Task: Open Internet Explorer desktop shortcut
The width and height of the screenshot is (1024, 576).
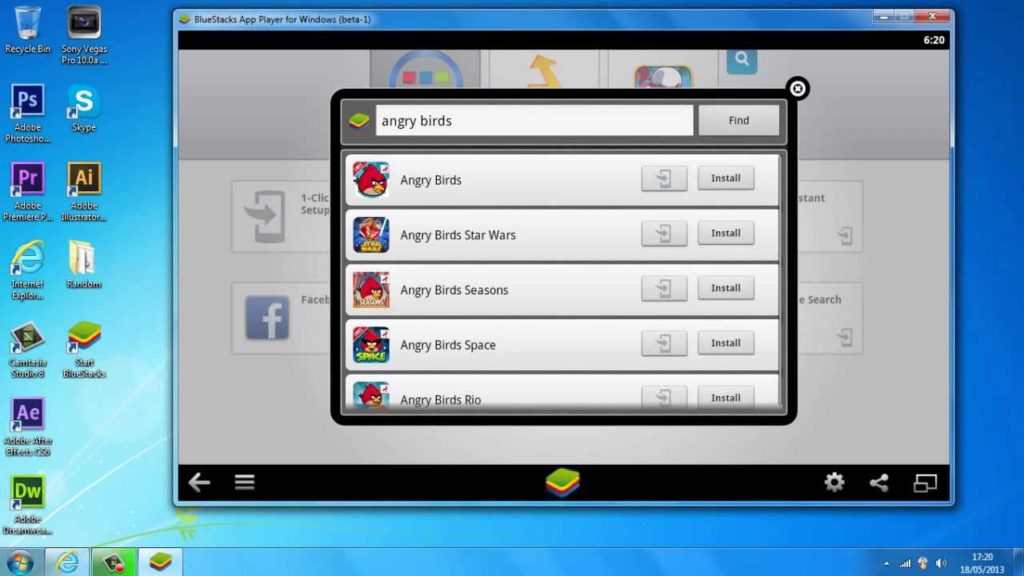Action: point(27,270)
